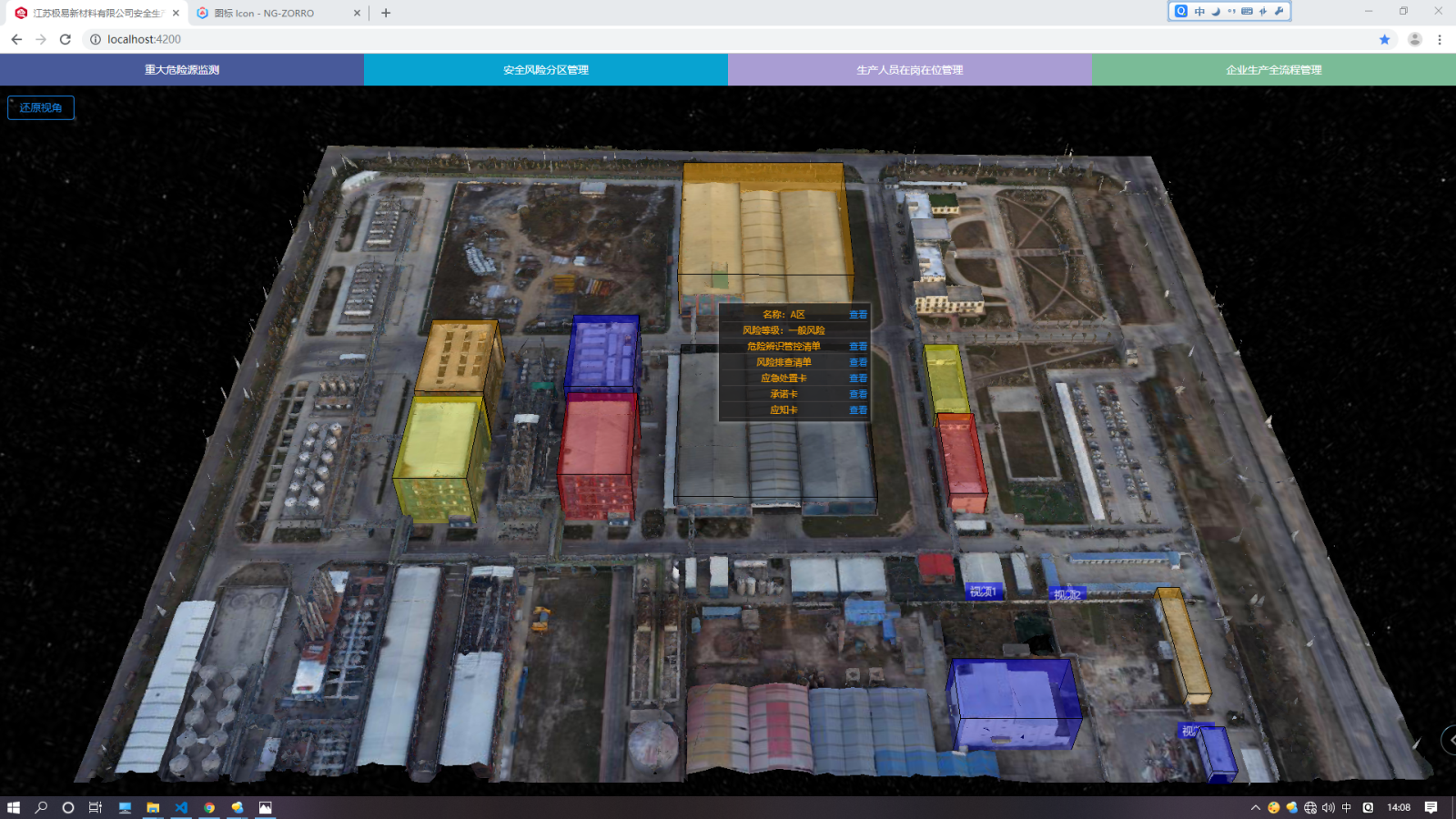The image size is (1456, 819).
Task: Switch to the 安全风险分区管理 tab
Action: point(546,70)
